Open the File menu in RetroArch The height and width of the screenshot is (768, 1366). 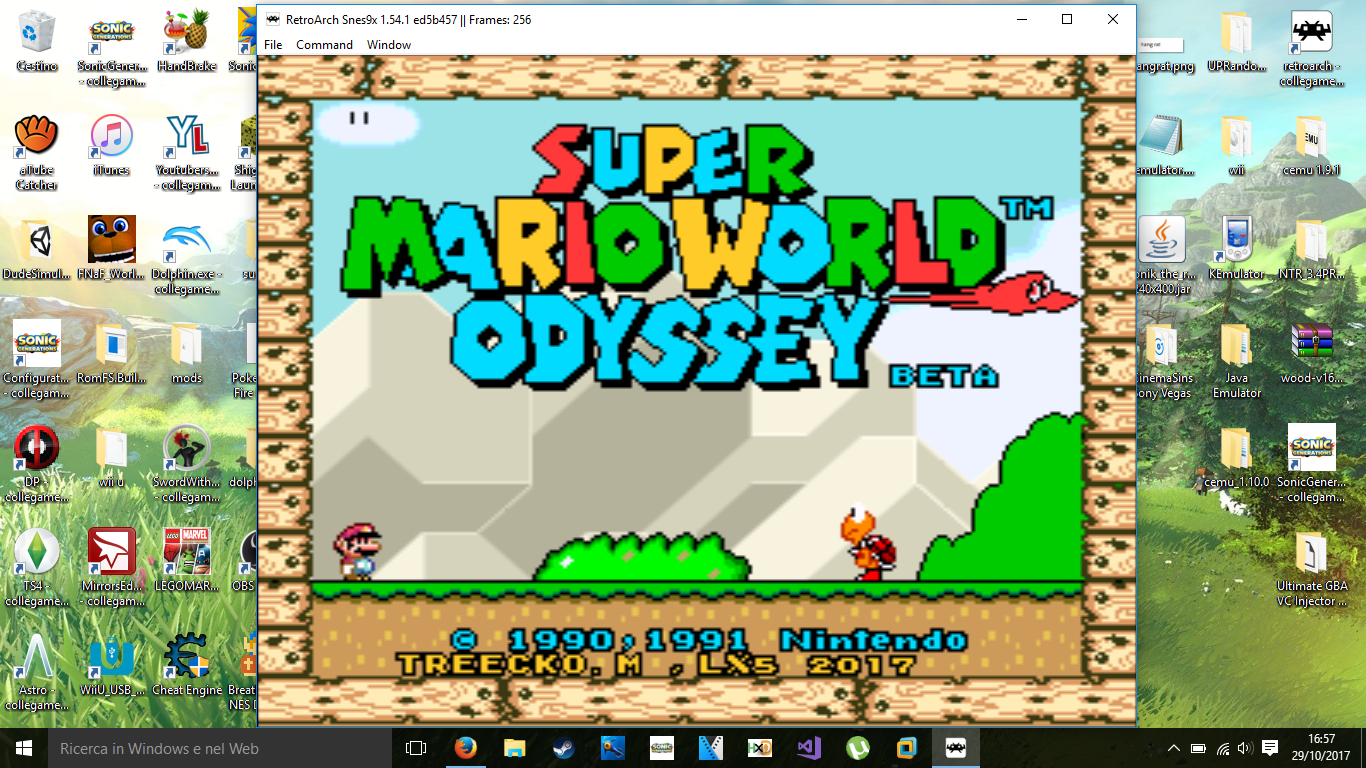(x=273, y=45)
